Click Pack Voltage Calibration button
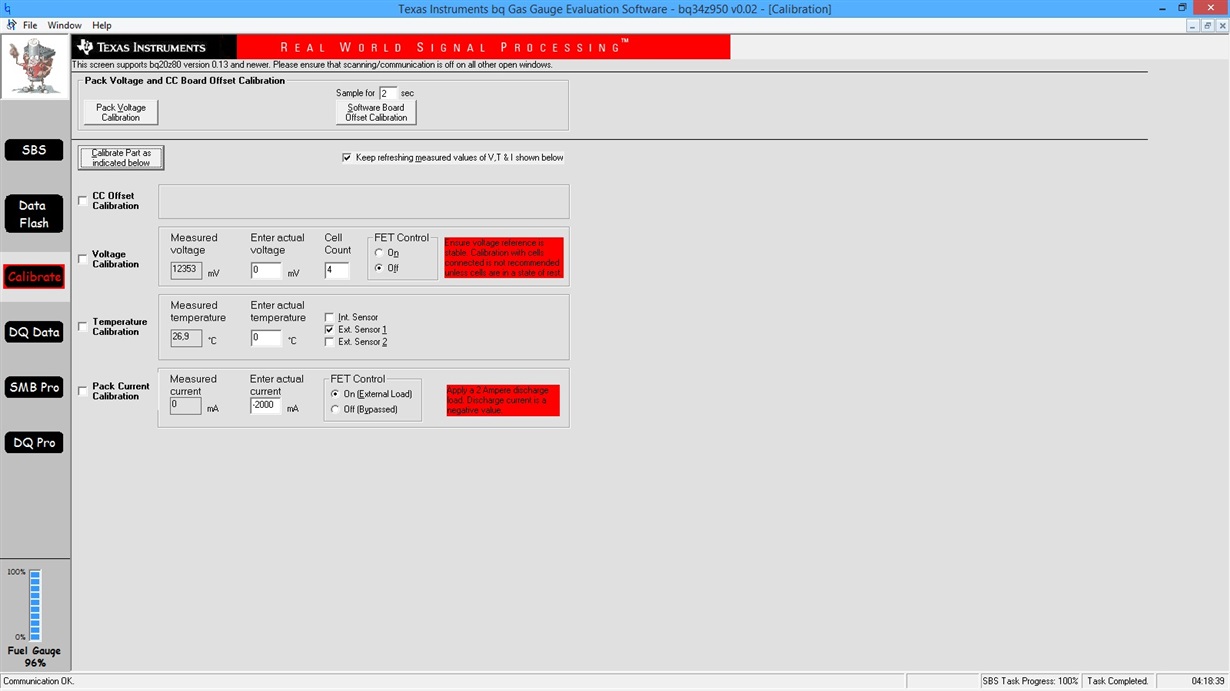 click(120, 112)
